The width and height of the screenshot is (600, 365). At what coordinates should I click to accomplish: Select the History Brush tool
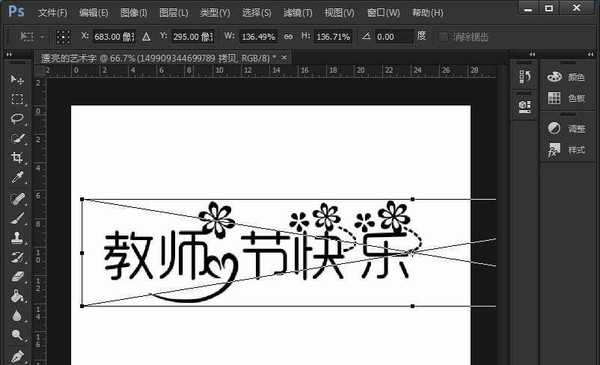pyautogui.click(x=17, y=257)
